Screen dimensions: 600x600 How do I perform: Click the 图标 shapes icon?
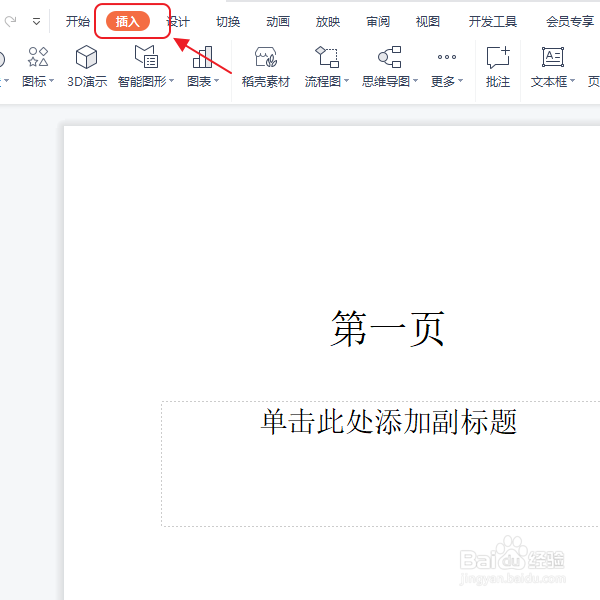click(38, 57)
